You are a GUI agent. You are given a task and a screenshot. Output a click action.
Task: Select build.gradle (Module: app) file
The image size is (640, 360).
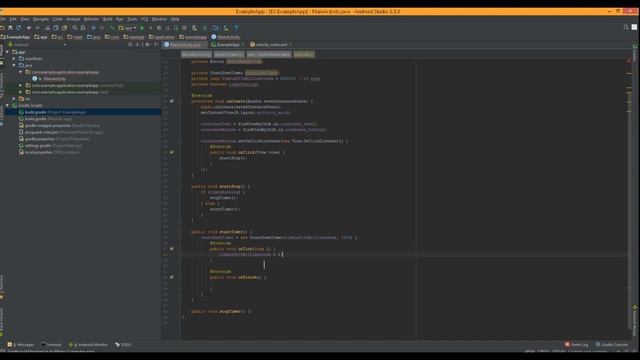click(x=48, y=119)
